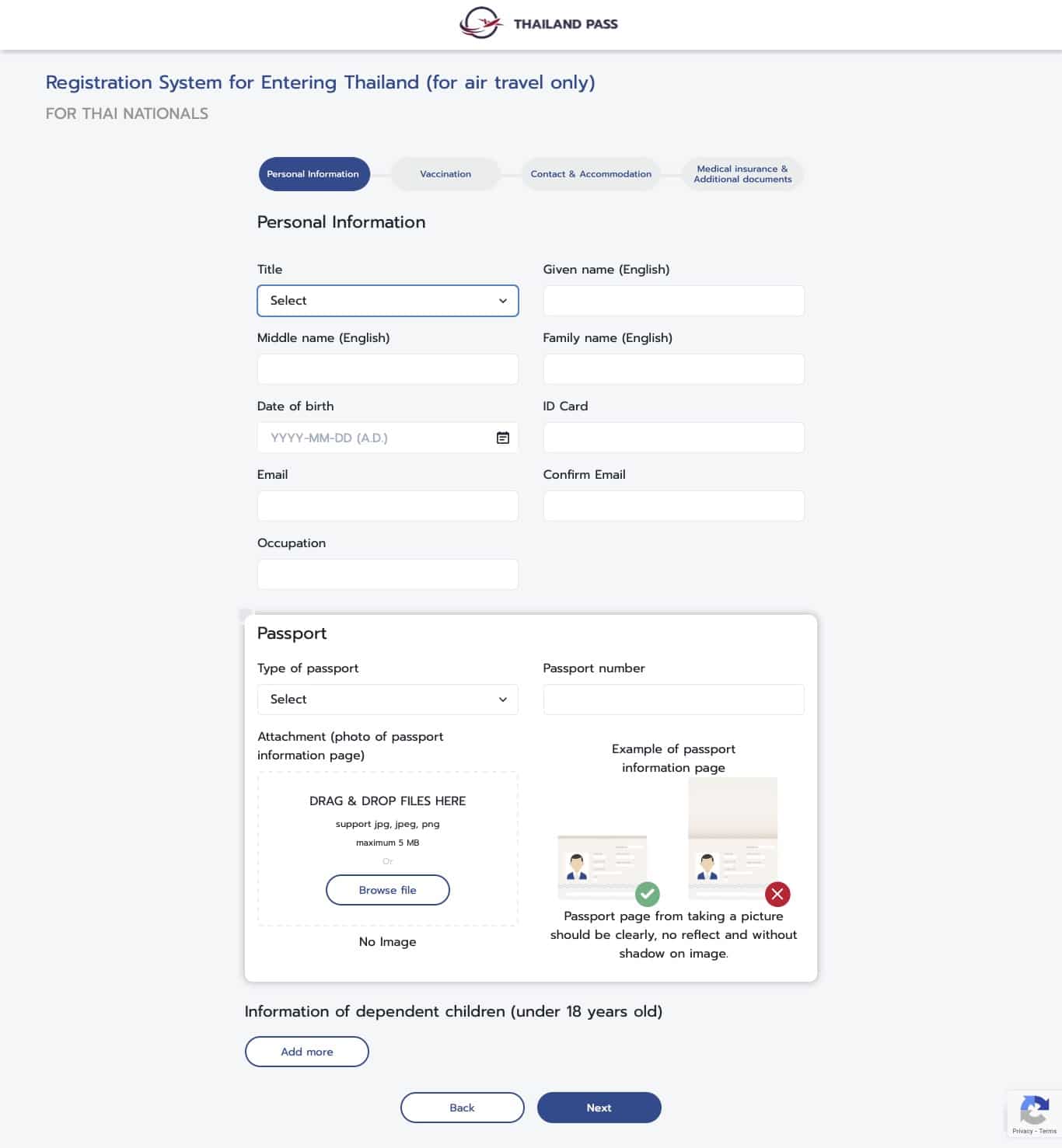Switch to the Vaccination step
1062x1148 pixels.
click(445, 173)
